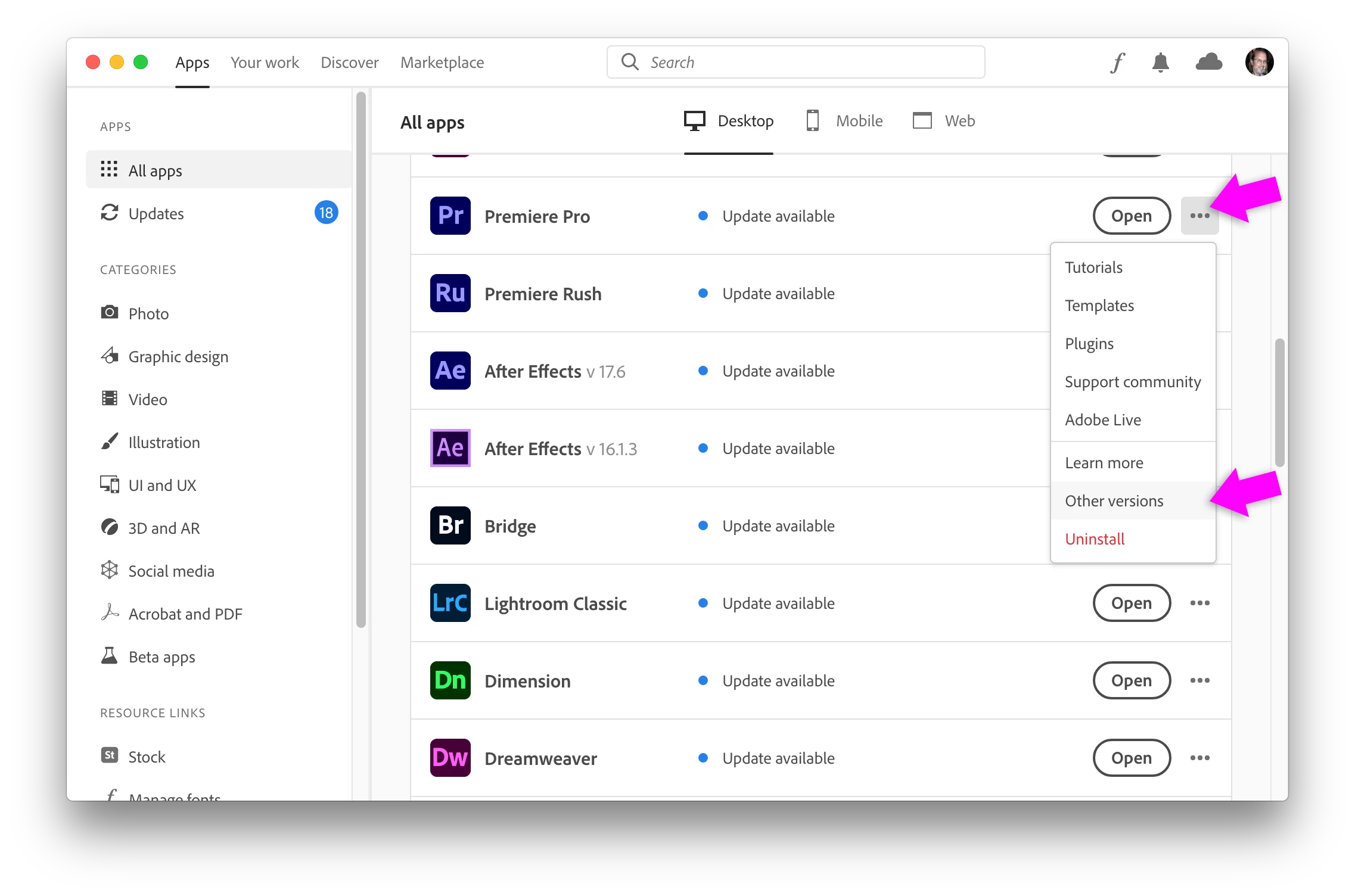Open notifications bell icon
The width and height of the screenshot is (1355, 896).
1160,62
